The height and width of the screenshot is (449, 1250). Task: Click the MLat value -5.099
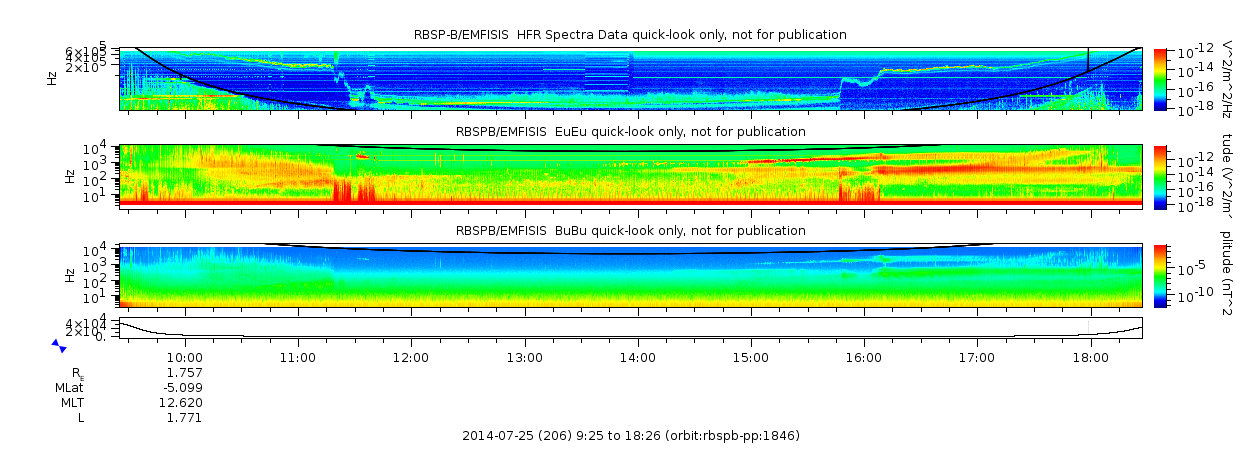[183, 387]
